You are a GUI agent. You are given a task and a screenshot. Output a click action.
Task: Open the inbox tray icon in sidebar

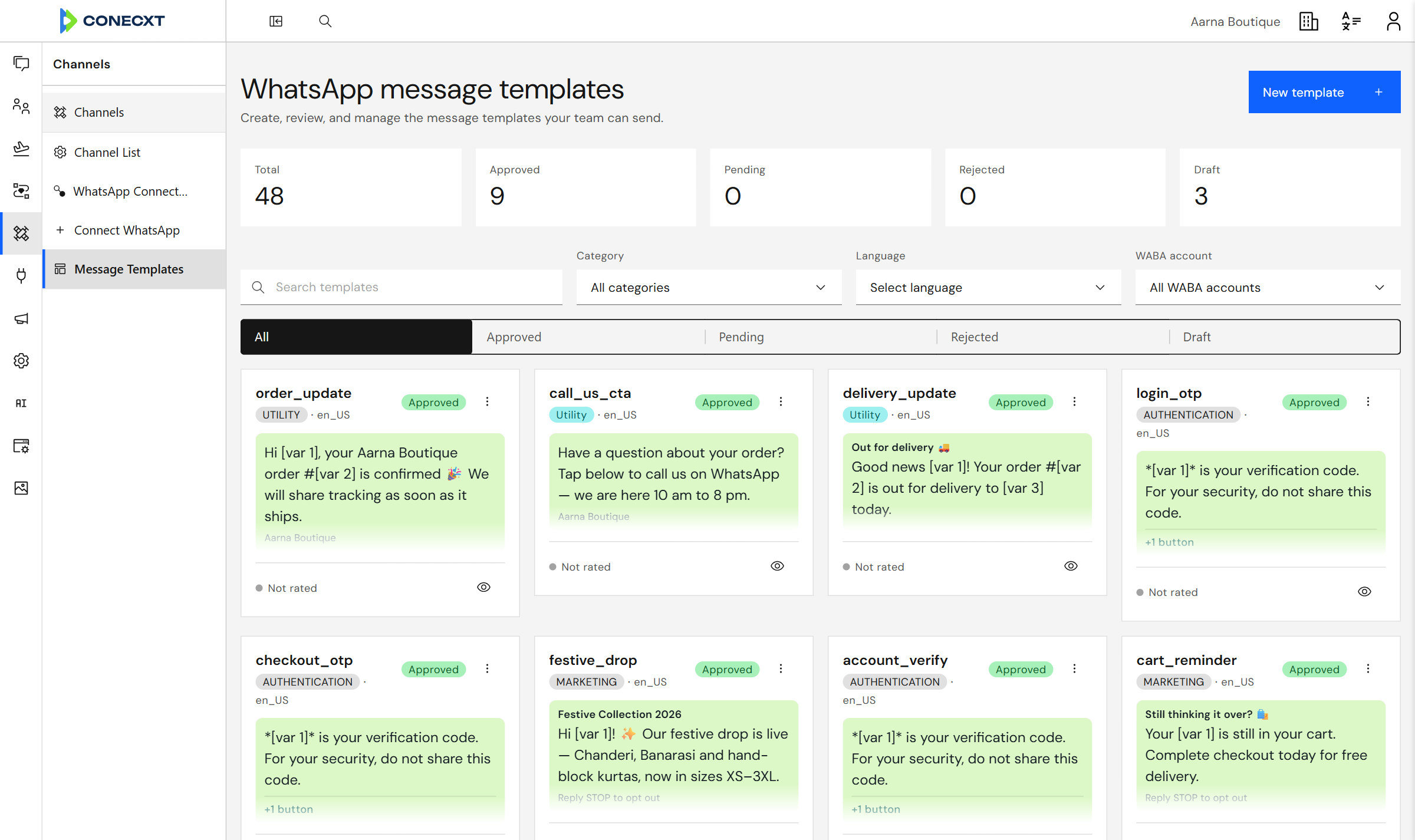coord(21,149)
